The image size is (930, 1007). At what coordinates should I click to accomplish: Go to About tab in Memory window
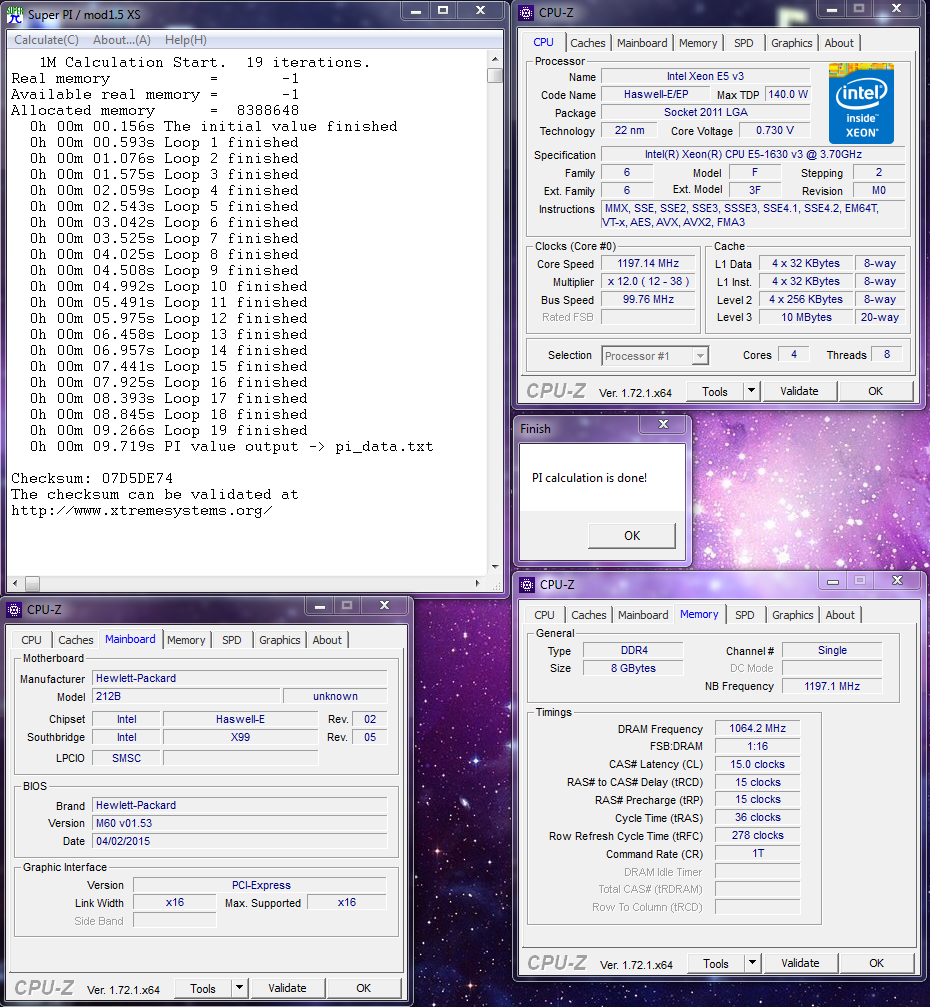pyautogui.click(x=840, y=615)
